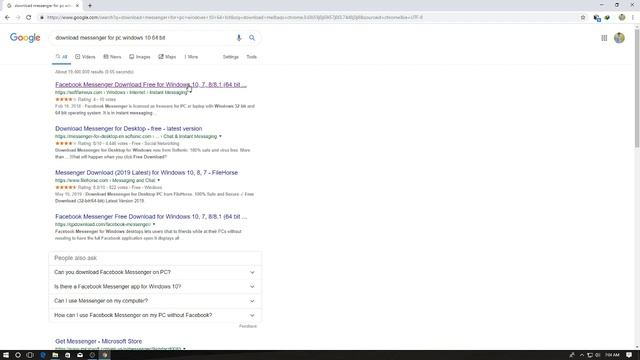Expand "Is there a Facebook Messenger app for Windows 10?"
The height and width of the screenshot is (360, 640).
(154, 287)
